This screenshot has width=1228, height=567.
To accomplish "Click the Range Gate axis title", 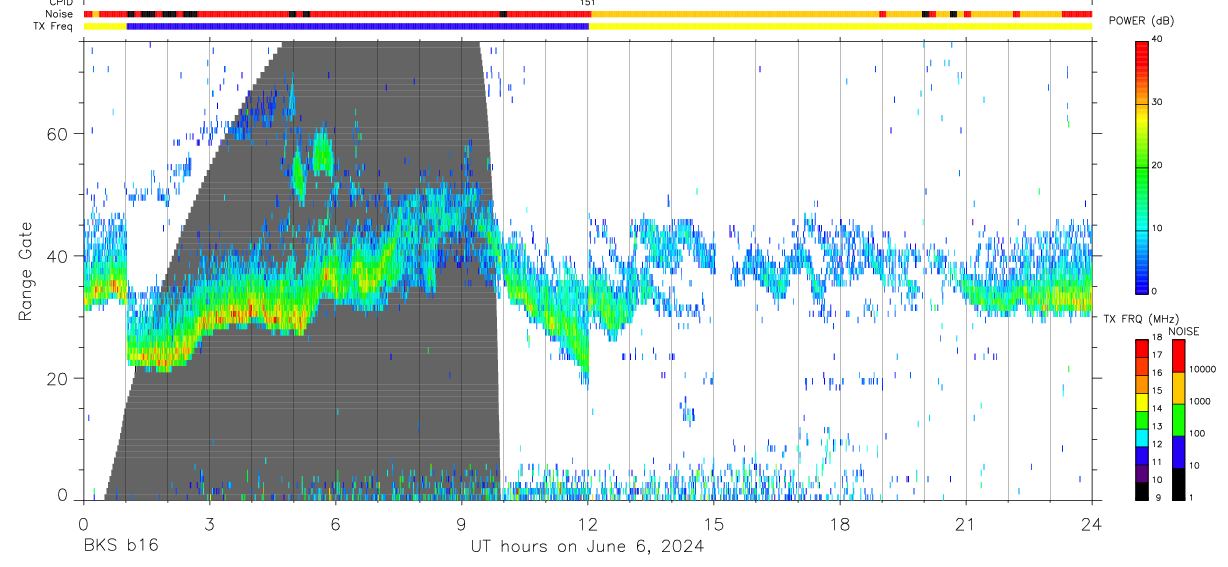I will click(x=26, y=271).
